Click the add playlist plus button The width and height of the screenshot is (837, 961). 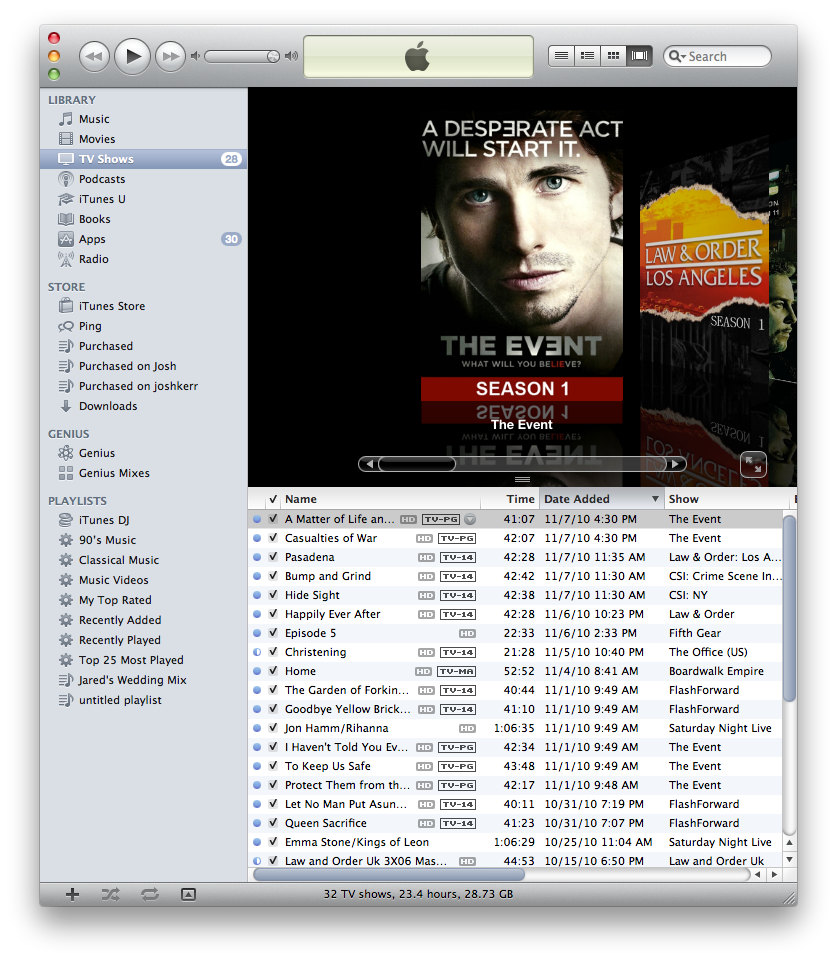coord(72,894)
